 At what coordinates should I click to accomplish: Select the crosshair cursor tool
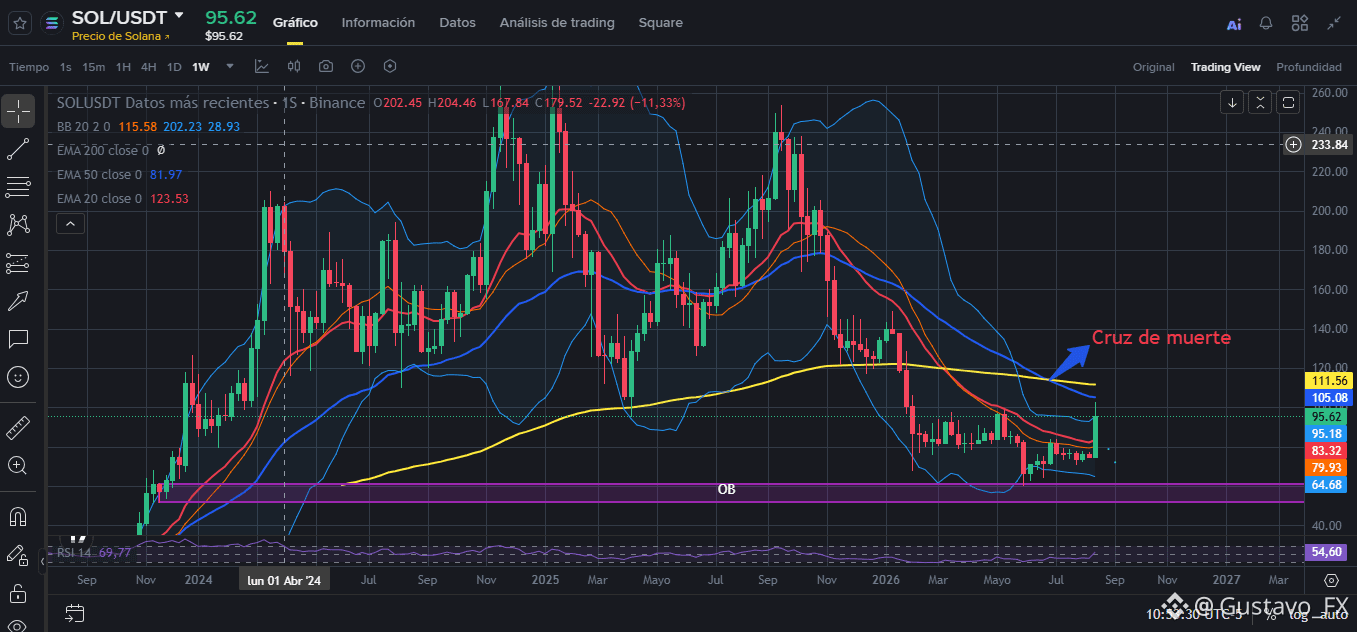(18, 111)
